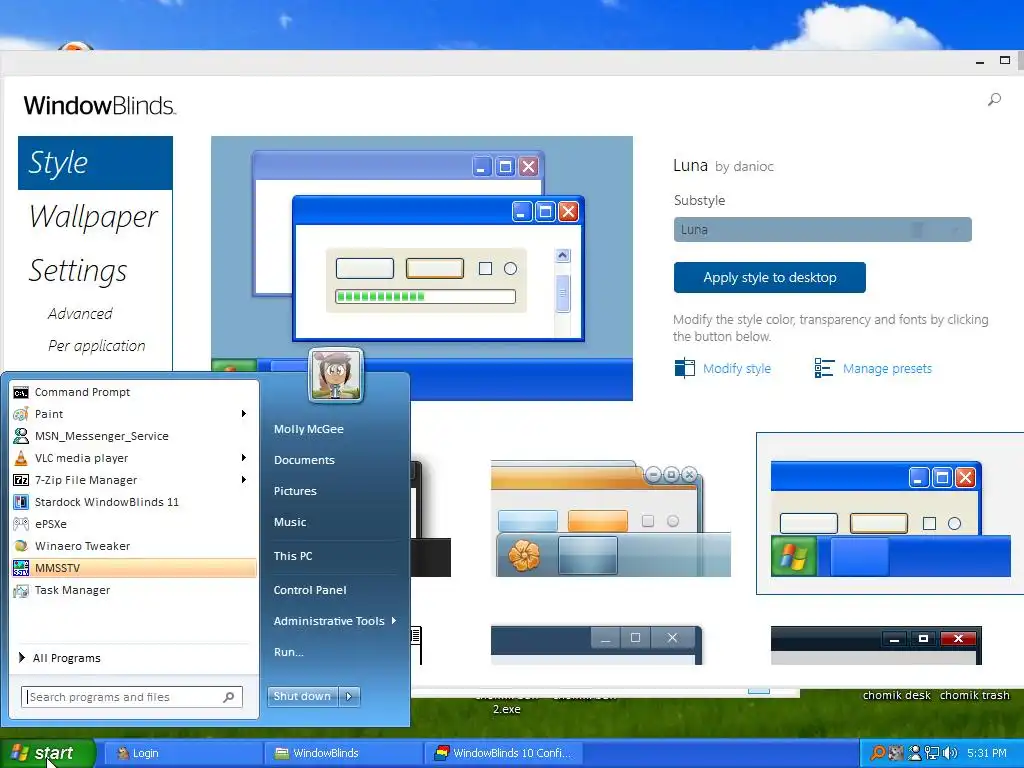Click the start button
1024x768 pixels.
tap(47, 753)
